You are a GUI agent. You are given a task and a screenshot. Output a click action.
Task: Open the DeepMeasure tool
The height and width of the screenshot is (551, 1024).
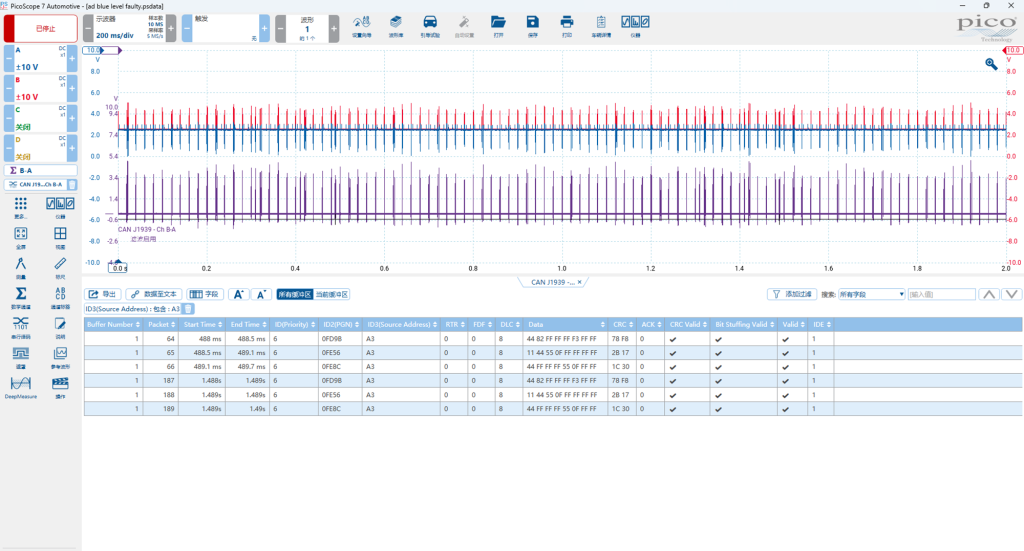[x=21, y=386]
